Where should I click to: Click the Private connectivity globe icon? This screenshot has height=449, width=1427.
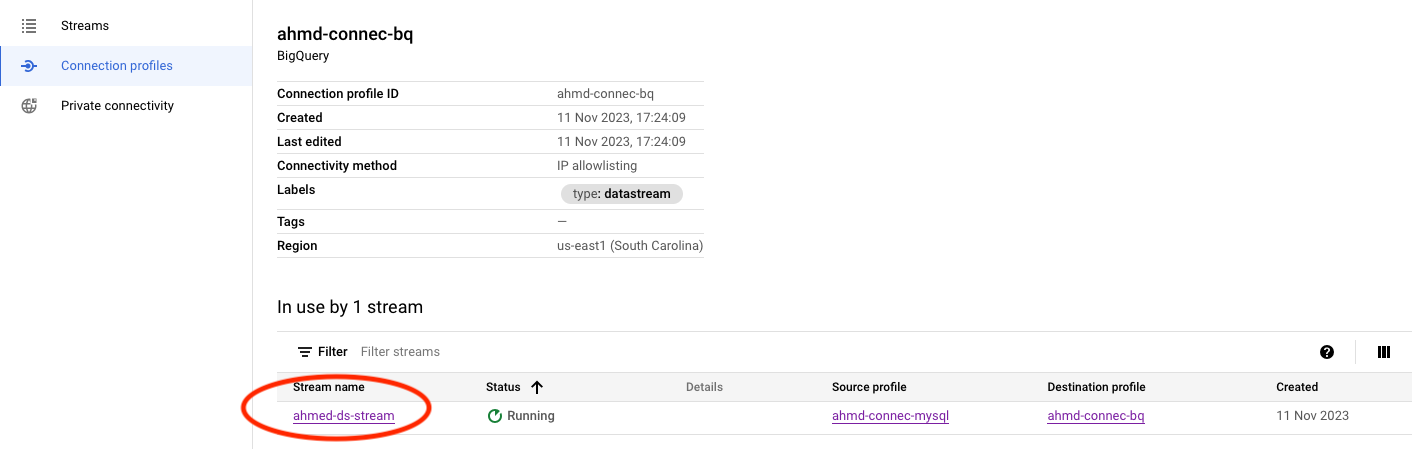pyautogui.click(x=29, y=106)
